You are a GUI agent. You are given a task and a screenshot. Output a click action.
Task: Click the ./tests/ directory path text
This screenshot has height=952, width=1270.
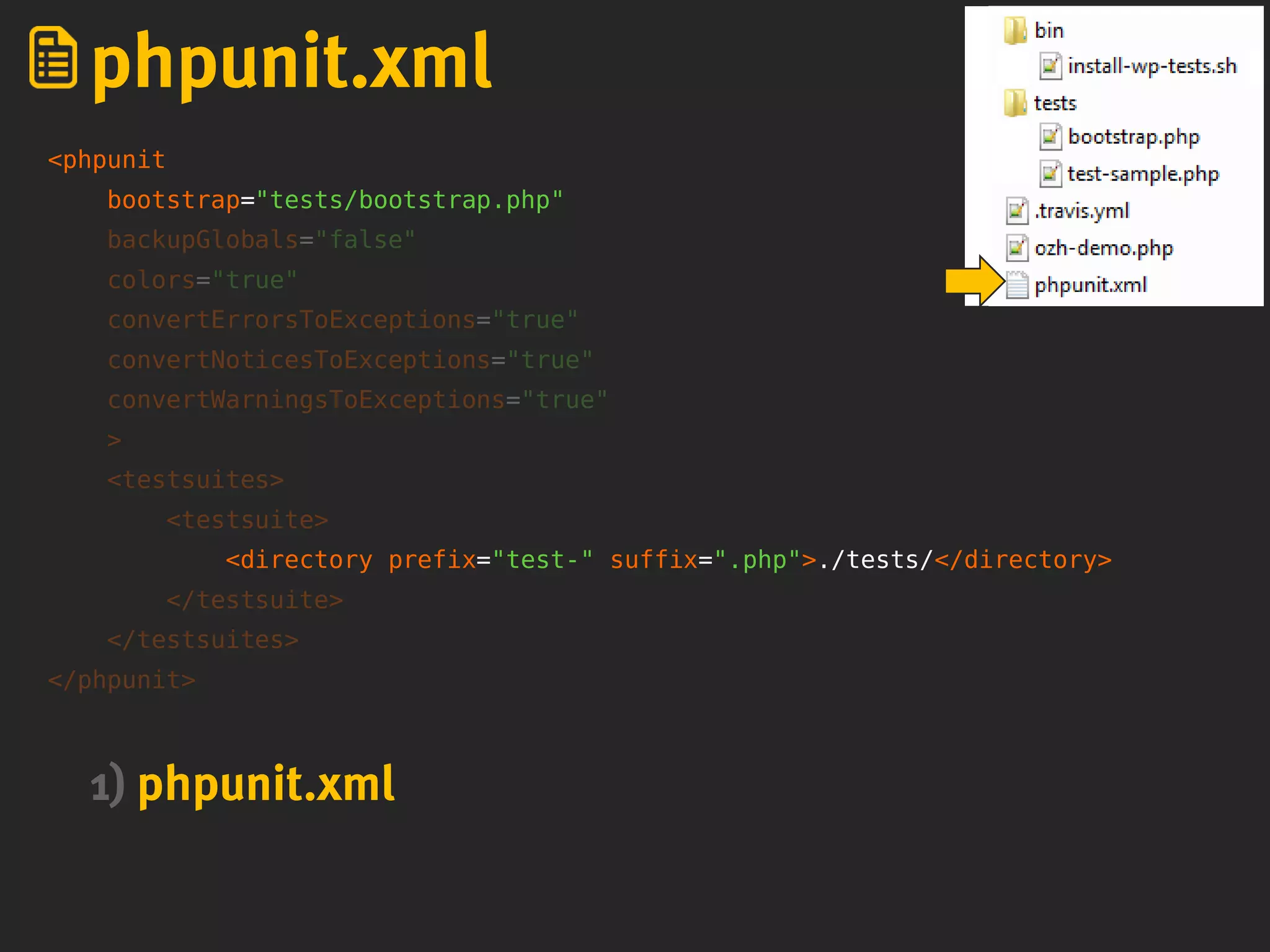pyautogui.click(x=876, y=560)
